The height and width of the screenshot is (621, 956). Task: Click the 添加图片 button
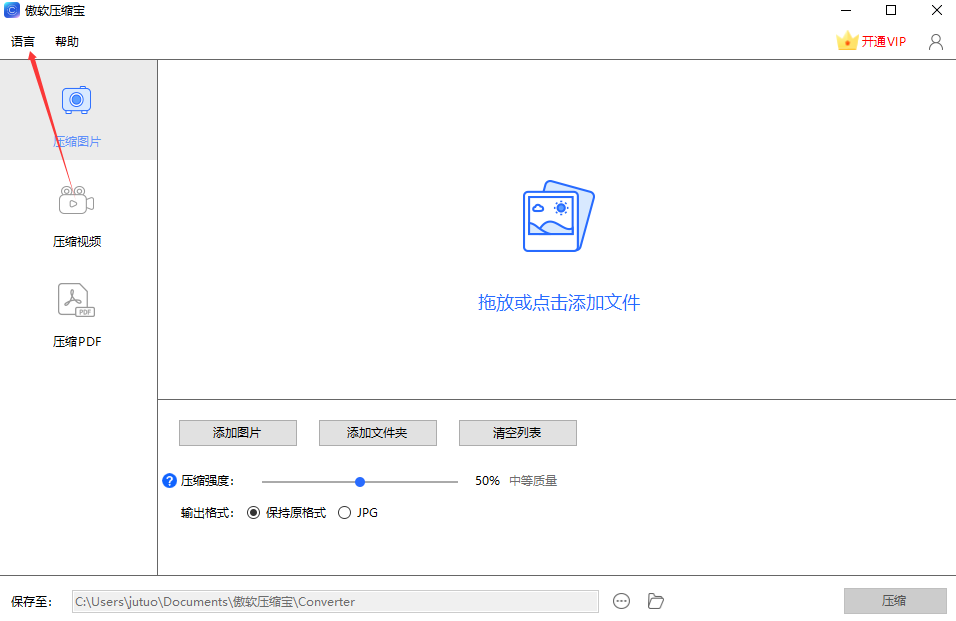(x=238, y=433)
